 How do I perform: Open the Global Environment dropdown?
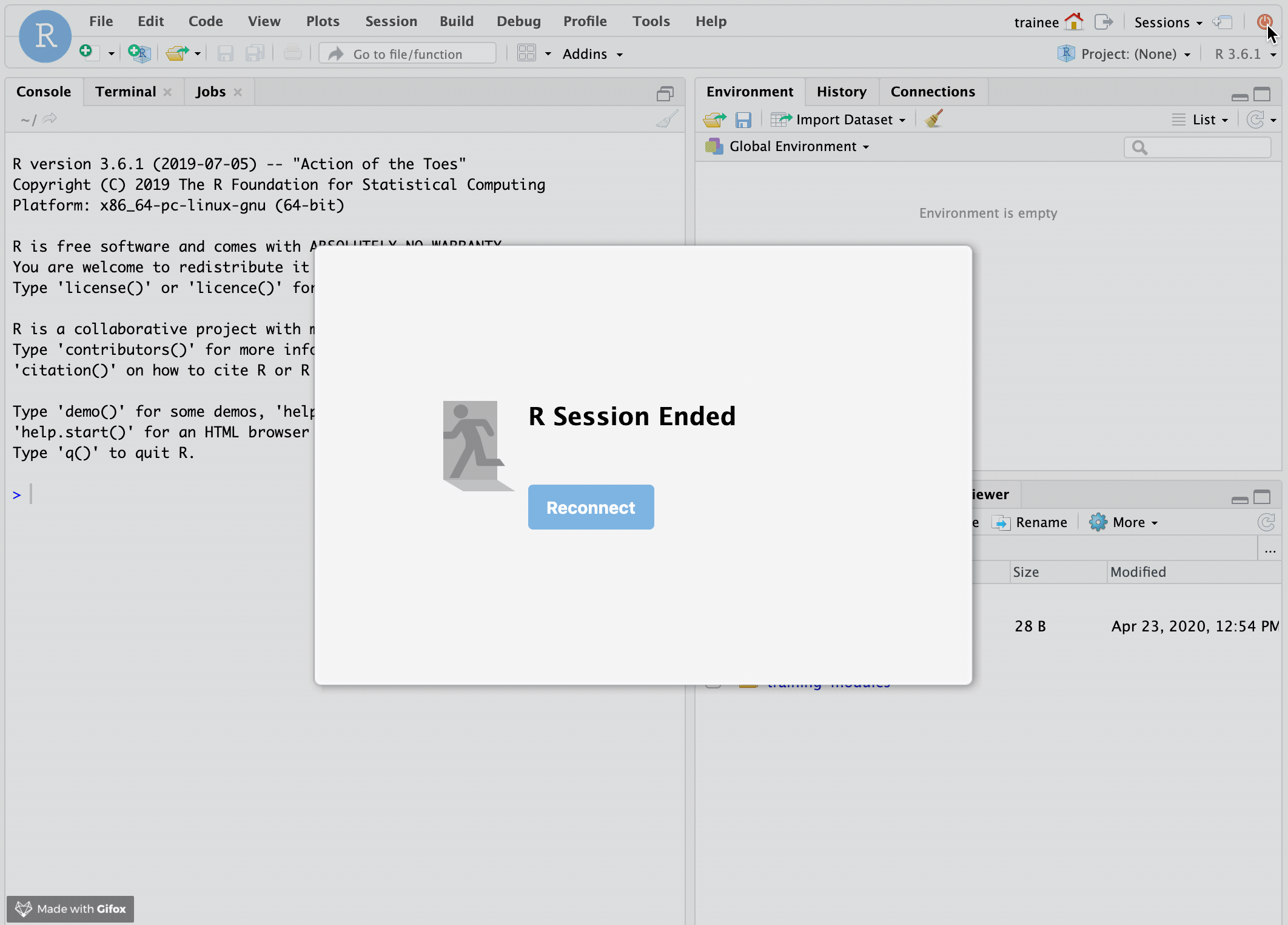(x=799, y=146)
